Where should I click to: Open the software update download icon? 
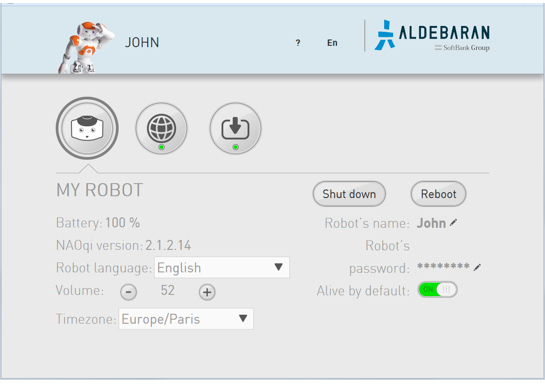click(x=235, y=128)
